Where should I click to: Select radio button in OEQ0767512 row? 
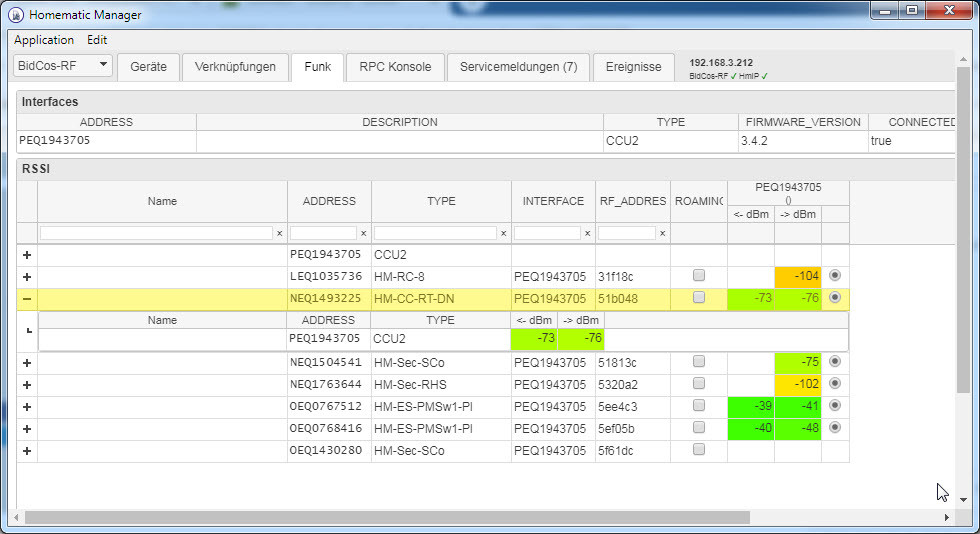[x=835, y=405]
